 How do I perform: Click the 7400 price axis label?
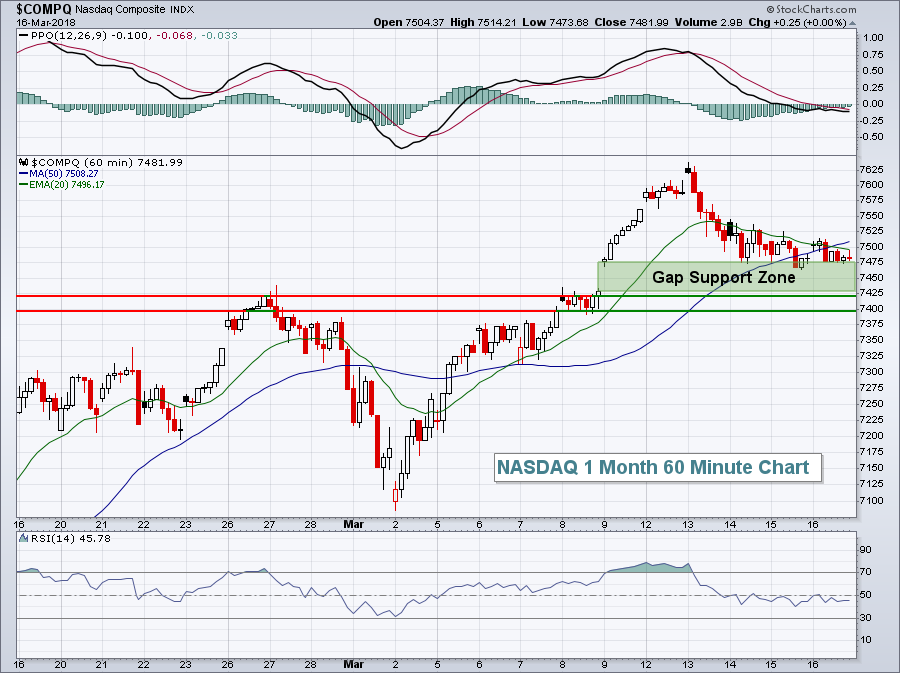871,309
